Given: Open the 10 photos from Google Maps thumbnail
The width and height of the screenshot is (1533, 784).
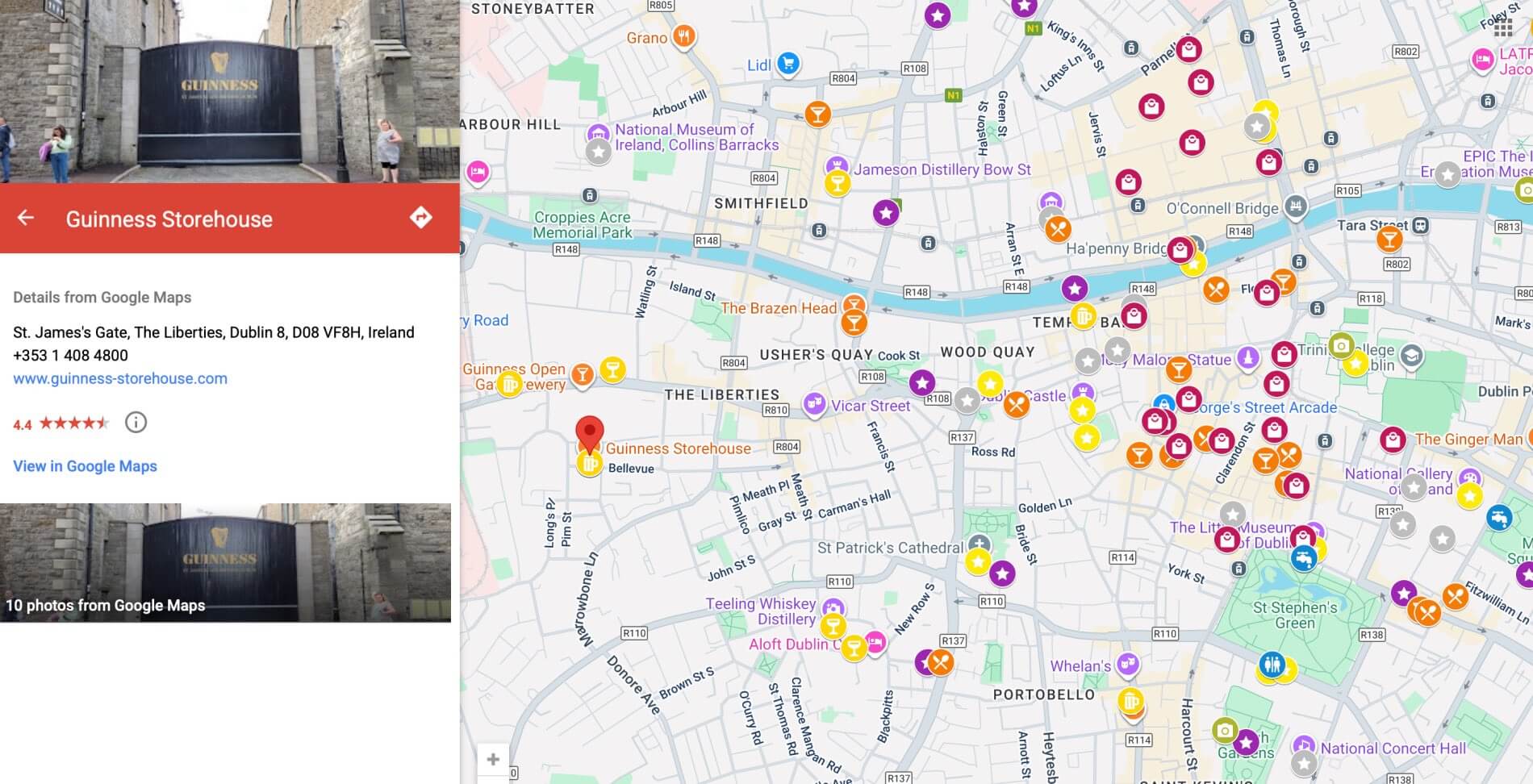Looking at the screenshot, I should (225, 562).
